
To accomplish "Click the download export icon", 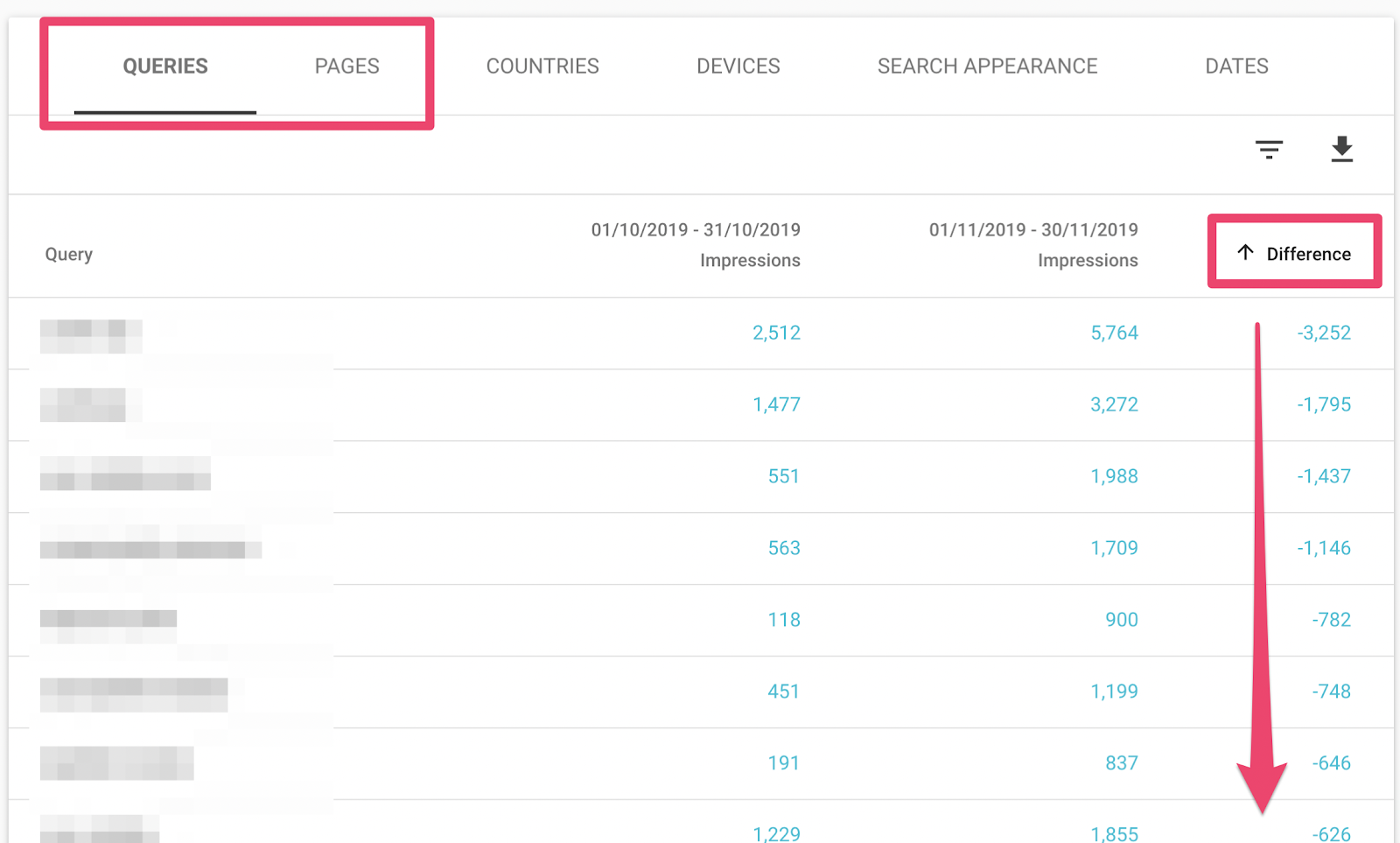I will pos(1341,150).
